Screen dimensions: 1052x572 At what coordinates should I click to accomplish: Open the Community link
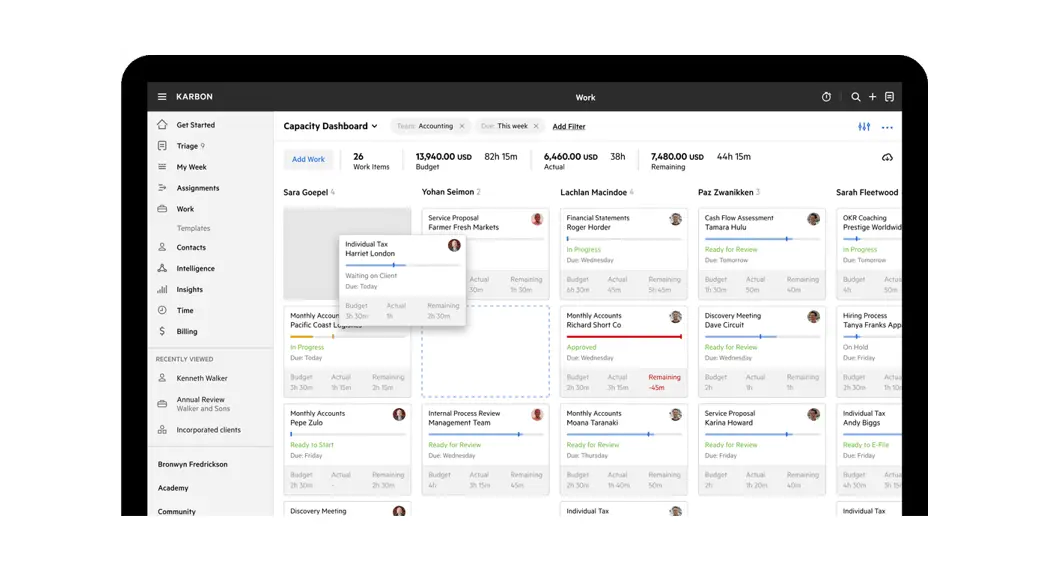(176, 511)
